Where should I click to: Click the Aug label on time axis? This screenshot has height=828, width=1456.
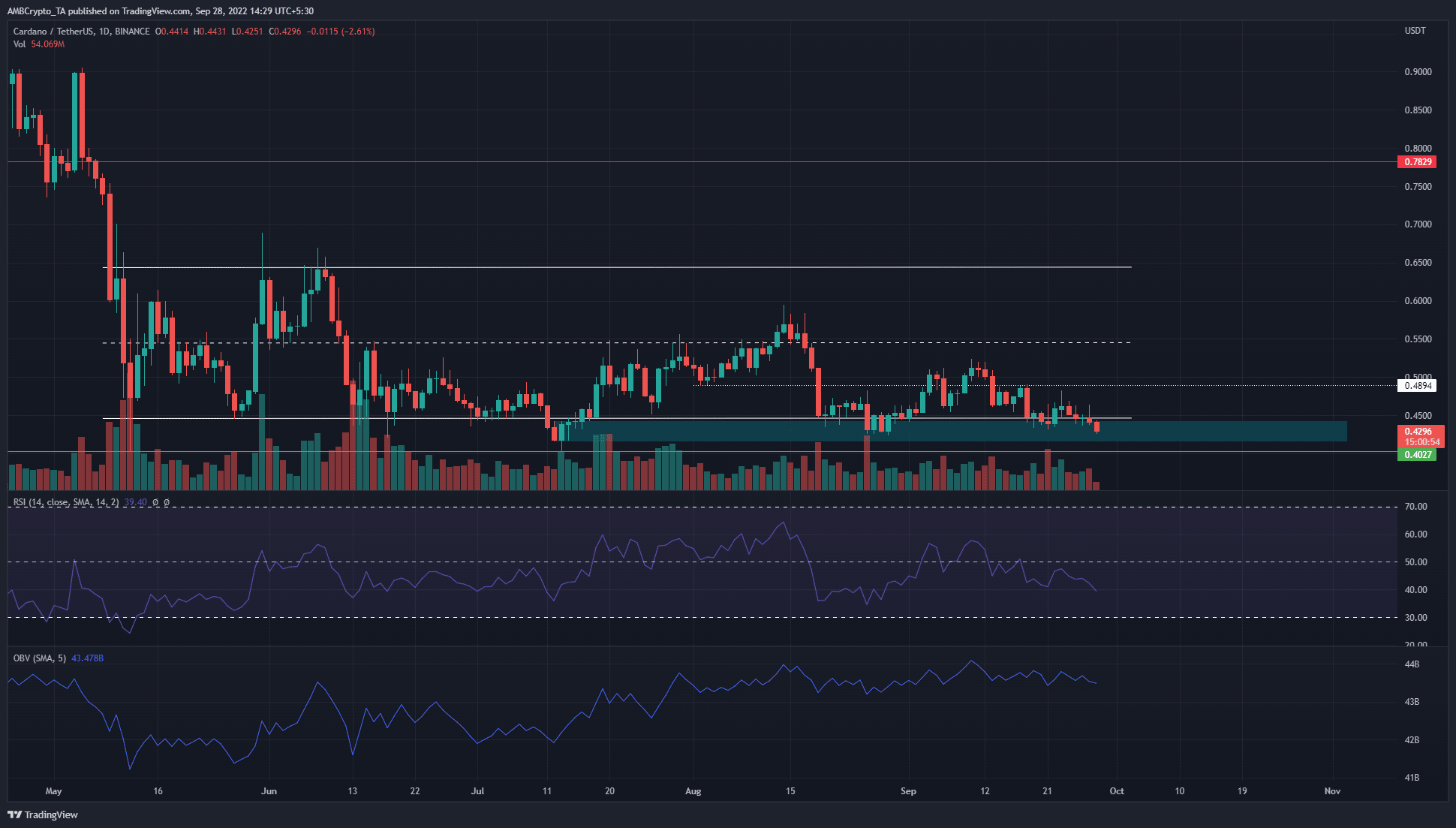pos(693,791)
